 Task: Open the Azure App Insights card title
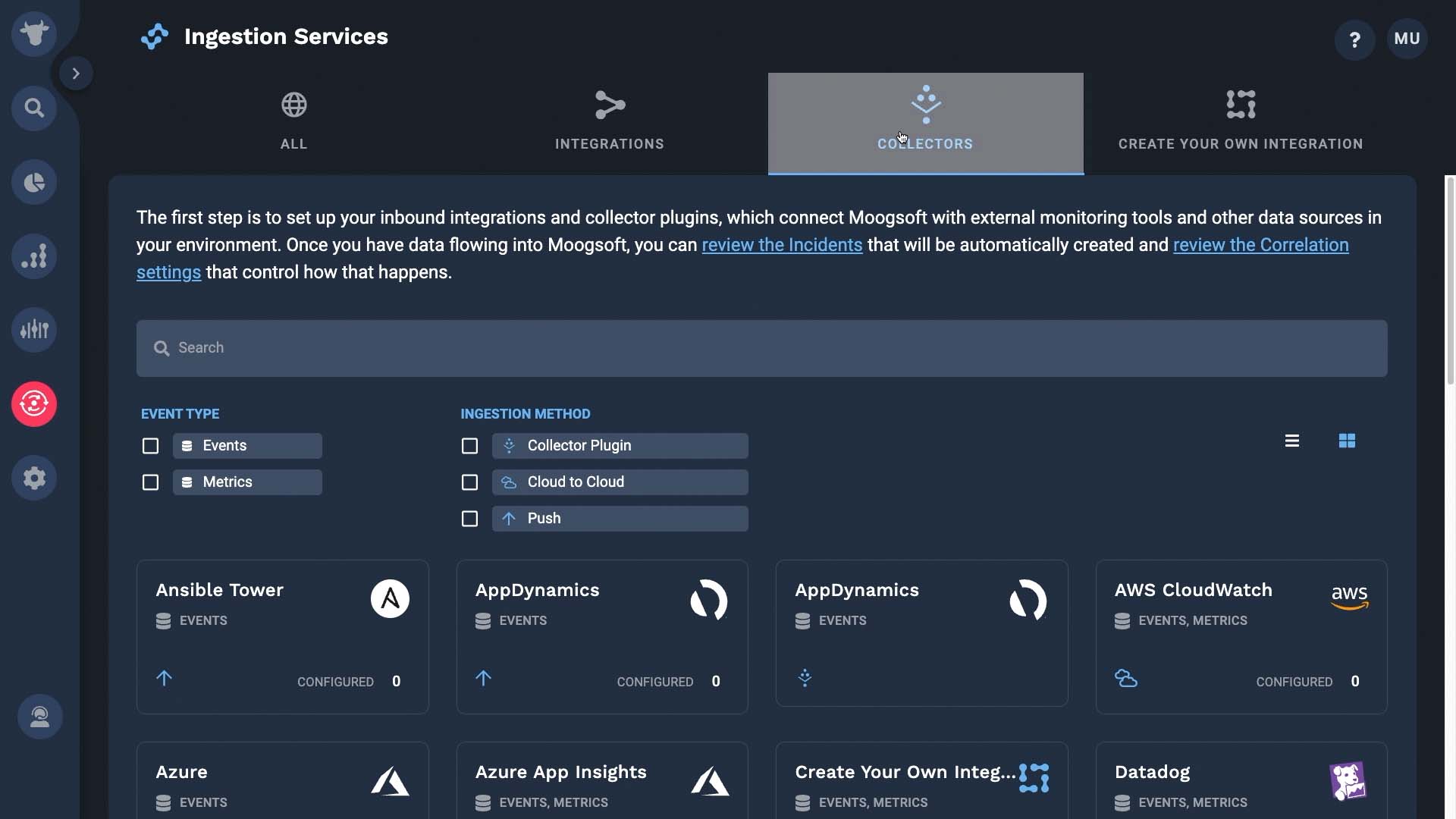[560, 772]
